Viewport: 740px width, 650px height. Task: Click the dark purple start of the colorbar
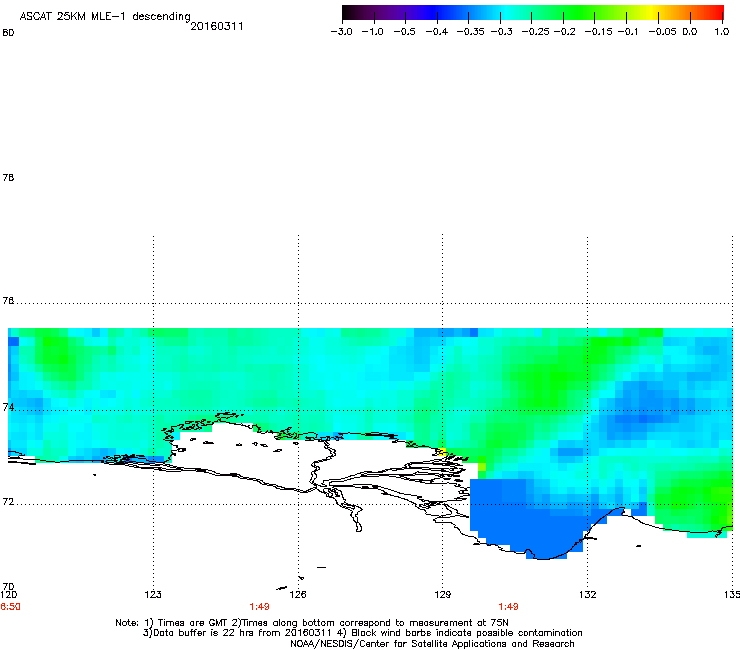point(352,13)
